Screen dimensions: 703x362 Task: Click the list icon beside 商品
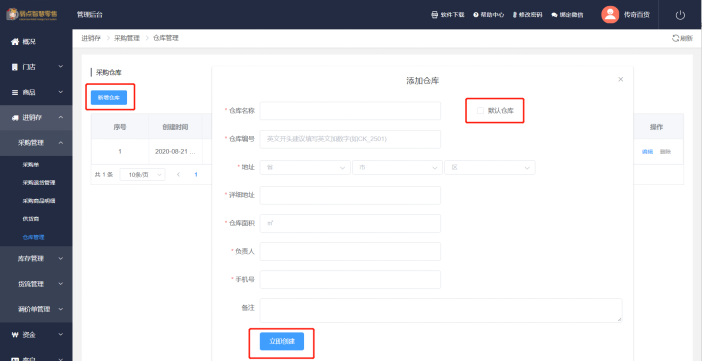coord(15,92)
